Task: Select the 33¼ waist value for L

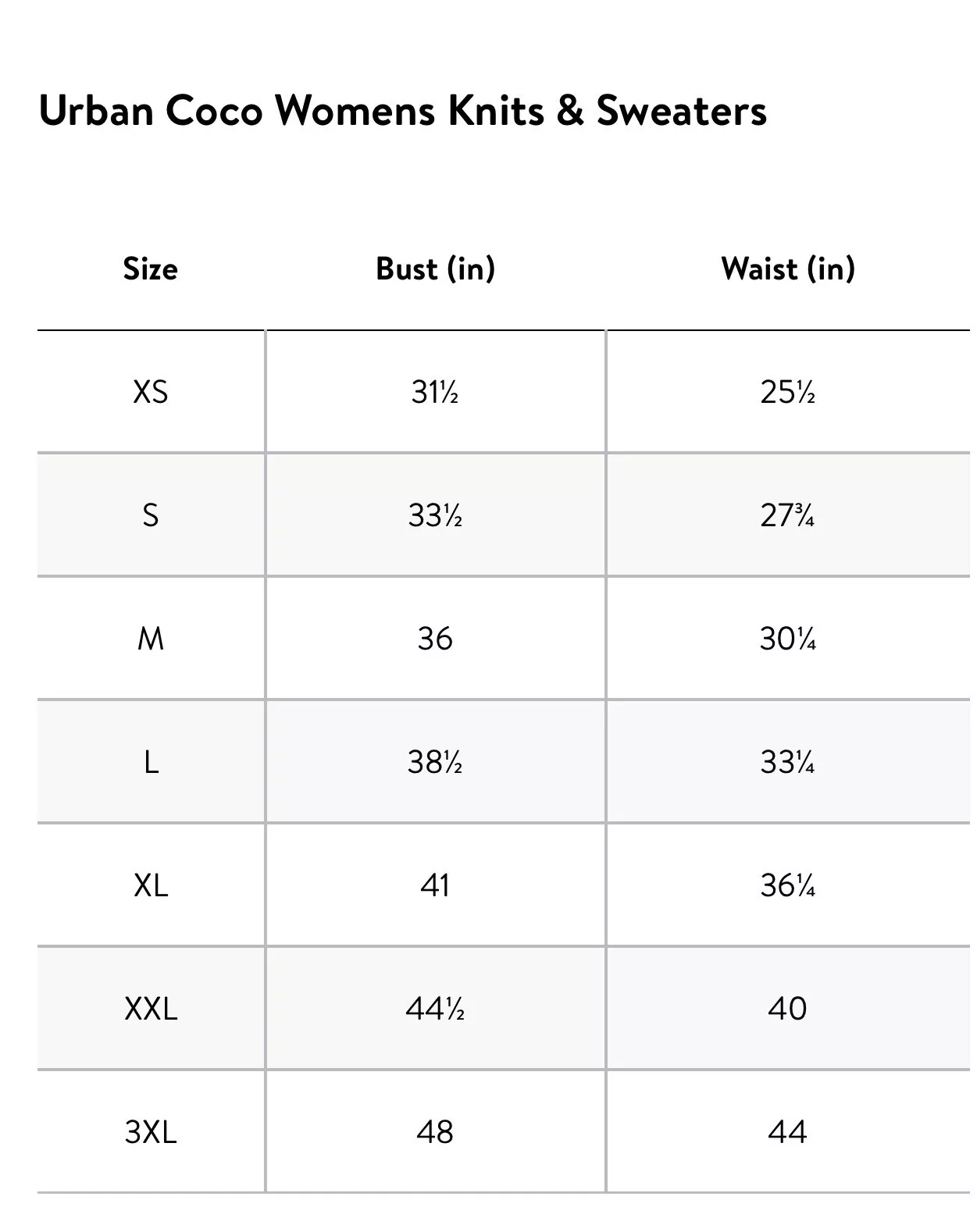Action: (787, 762)
